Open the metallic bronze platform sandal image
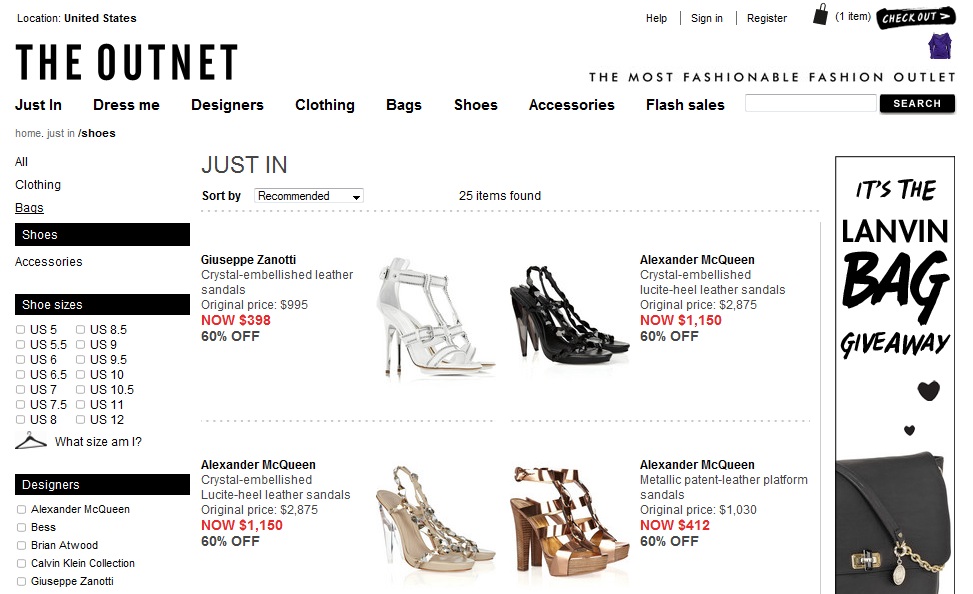973x594 pixels. pos(568,521)
